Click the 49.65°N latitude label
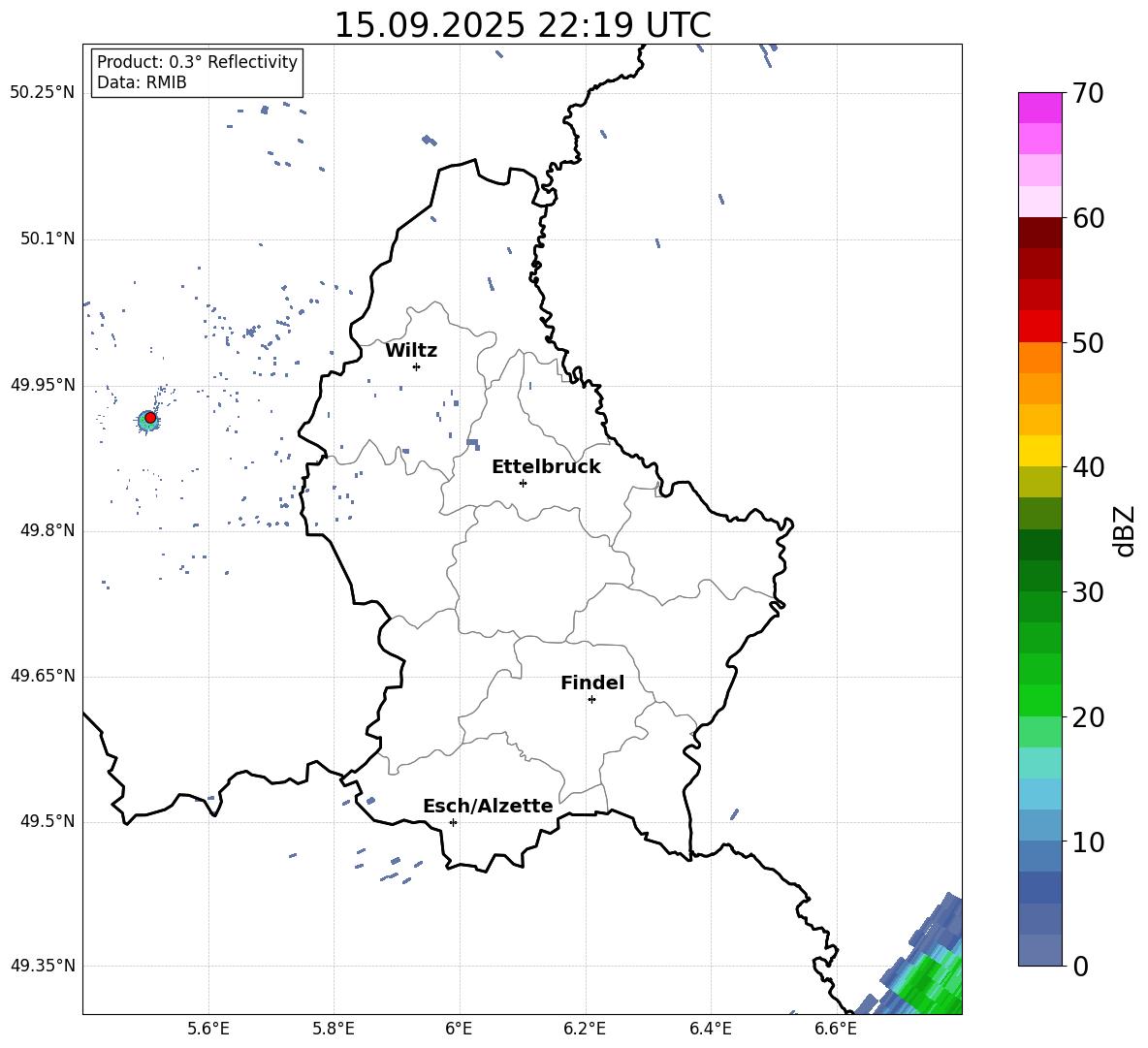Viewport: 1148px width, 1048px height. 43,676
